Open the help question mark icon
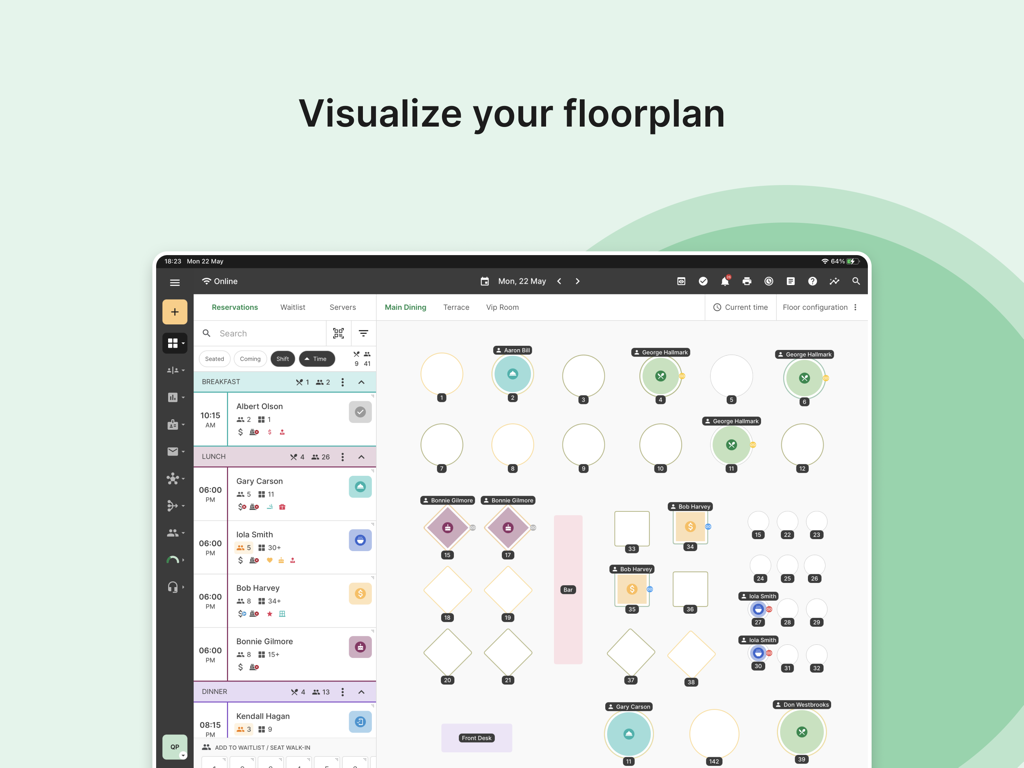This screenshot has width=1024, height=768. (812, 282)
